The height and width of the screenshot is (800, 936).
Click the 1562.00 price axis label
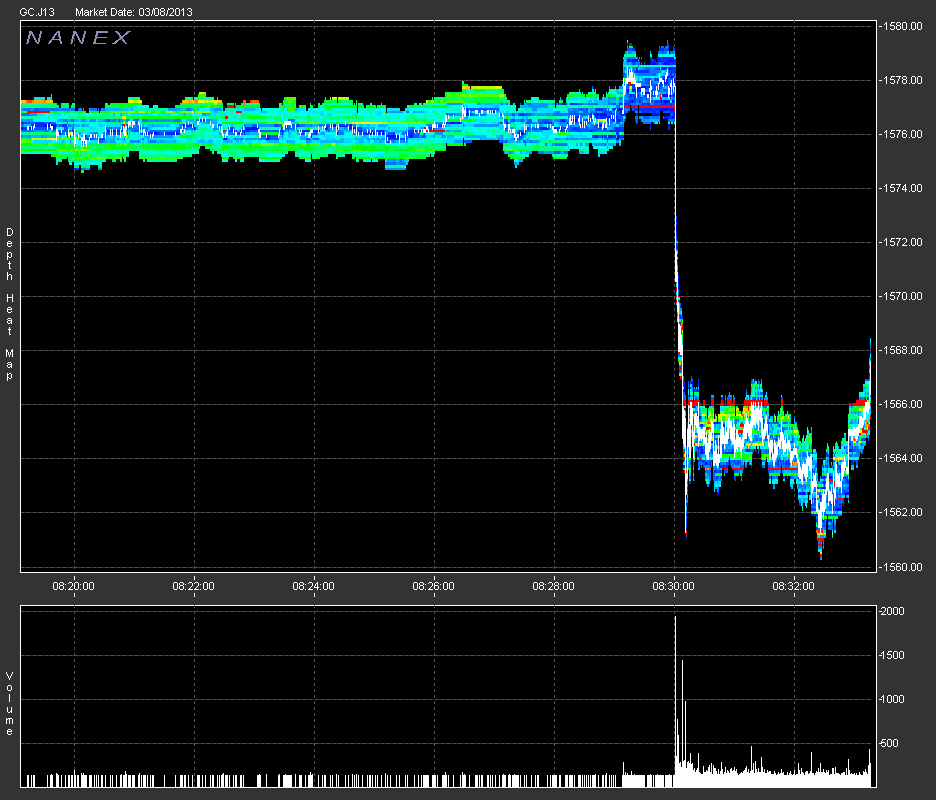coord(902,512)
